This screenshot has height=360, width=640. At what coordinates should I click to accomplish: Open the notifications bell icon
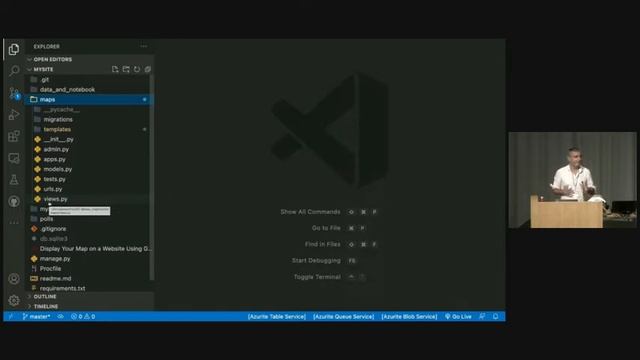coord(495,316)
